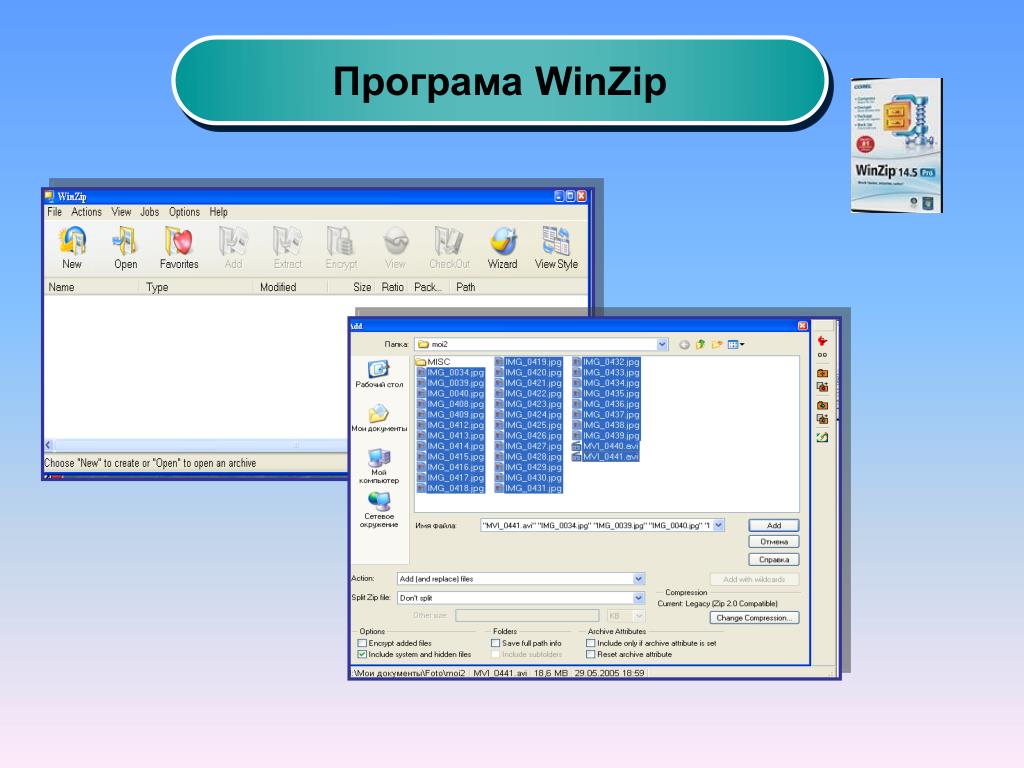Image resolution: width=1024 pixels, height=768 pixels.
Task: Open the Action dropdown
Action: pos(639,579)
